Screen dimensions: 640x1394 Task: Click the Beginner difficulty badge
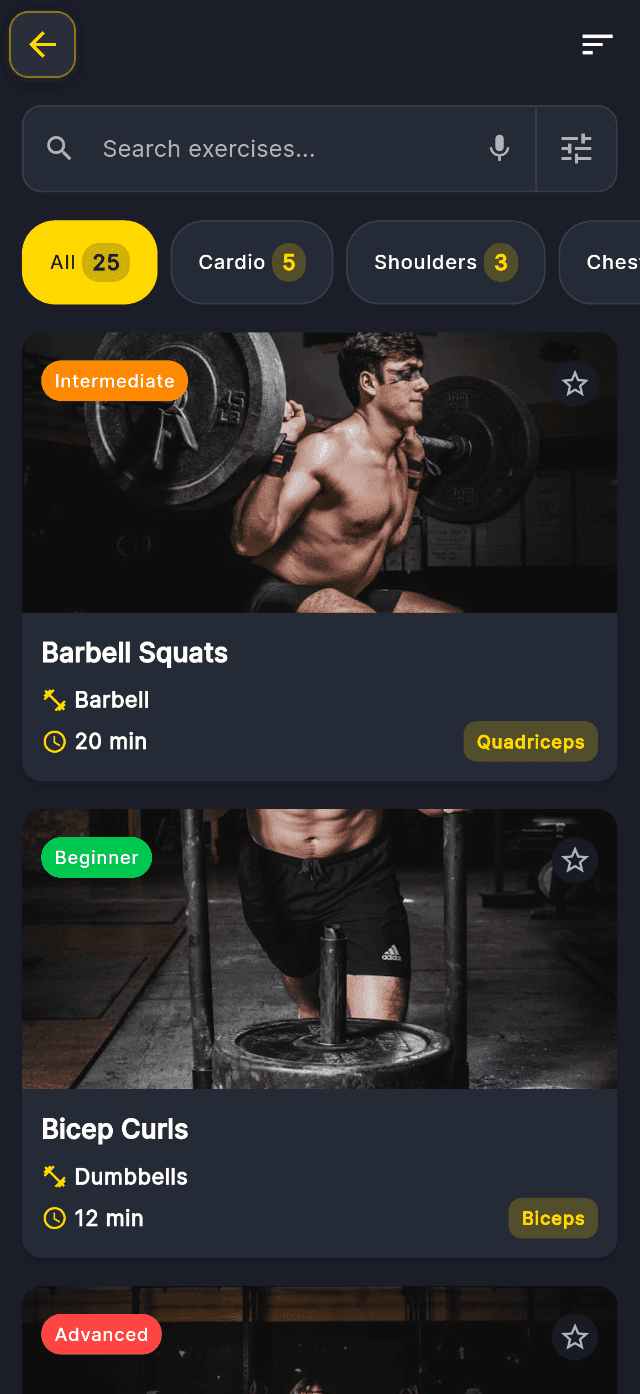(97, 858)
